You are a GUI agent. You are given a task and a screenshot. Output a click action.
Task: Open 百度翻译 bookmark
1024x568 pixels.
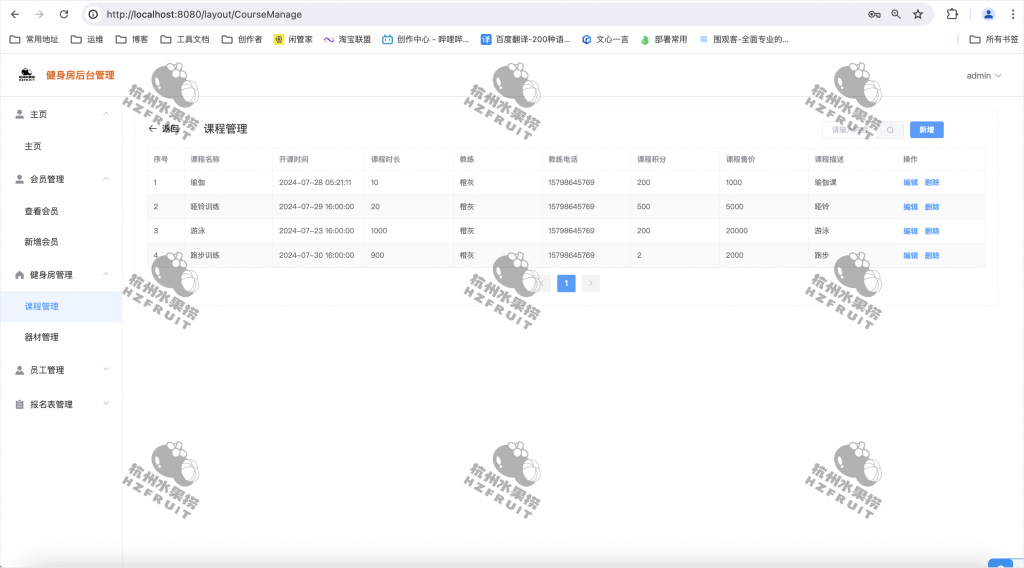[526, 39]
